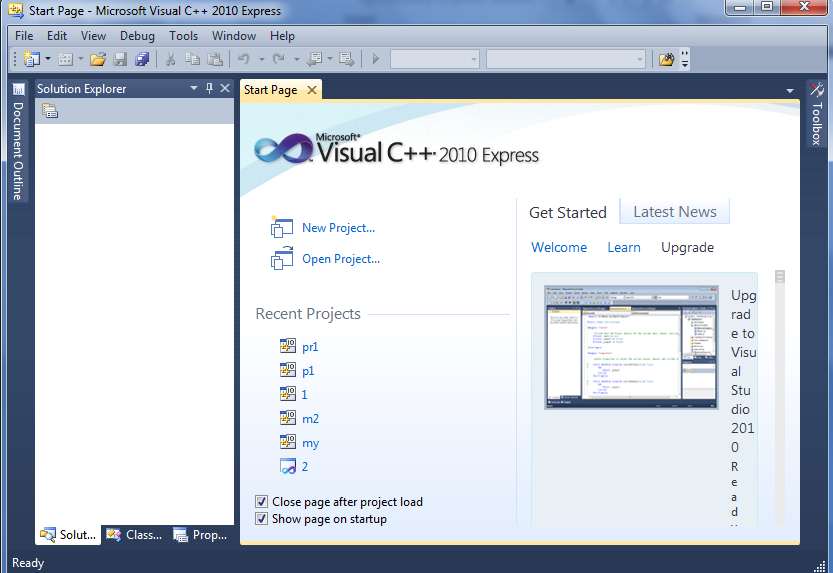Click the Start Page tab label
Viewport: 833px width, 573px height.
click(270, 90)
